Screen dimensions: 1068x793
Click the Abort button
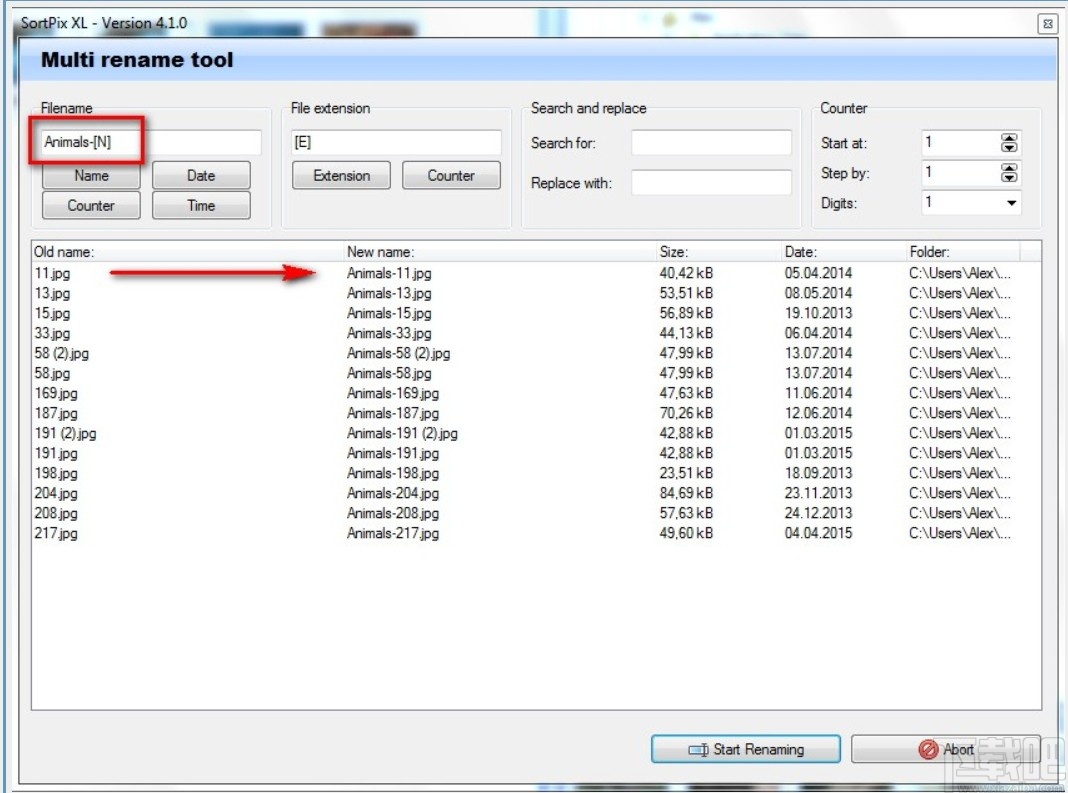click(945, 749)
